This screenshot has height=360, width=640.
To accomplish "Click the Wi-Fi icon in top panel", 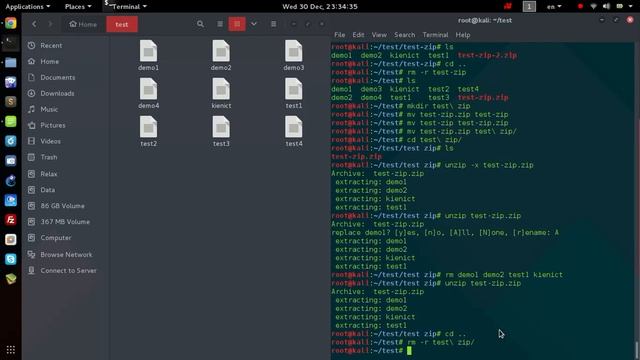I will [593, 6].
